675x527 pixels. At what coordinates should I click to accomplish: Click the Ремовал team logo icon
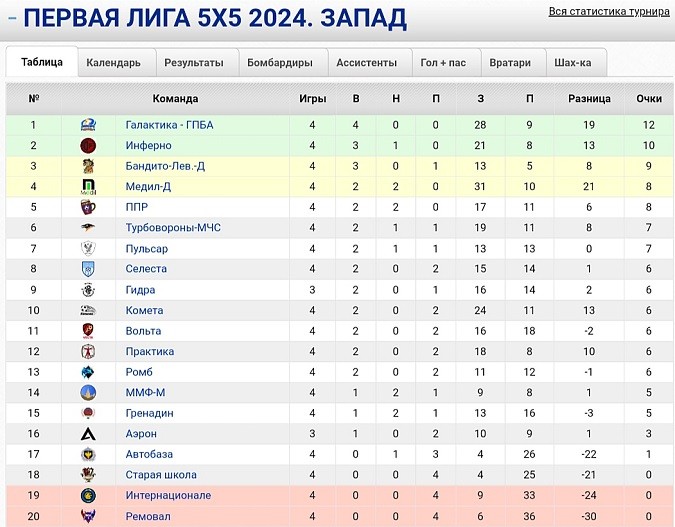tap(88, 516)
